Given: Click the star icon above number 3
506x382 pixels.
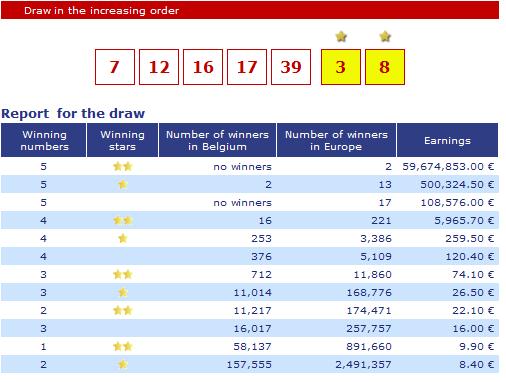Looking at the screenshot, I should [341, 36].
